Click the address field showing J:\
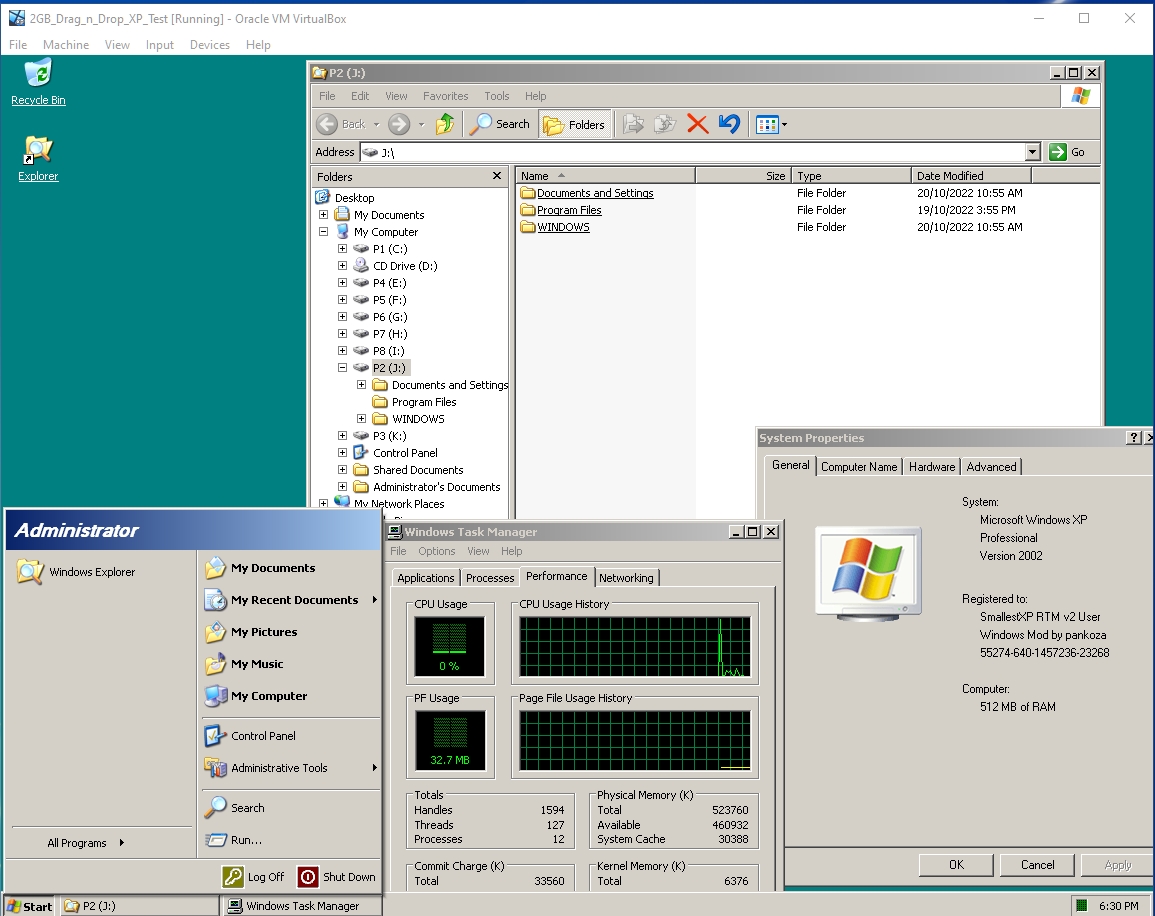 point(692,152)
